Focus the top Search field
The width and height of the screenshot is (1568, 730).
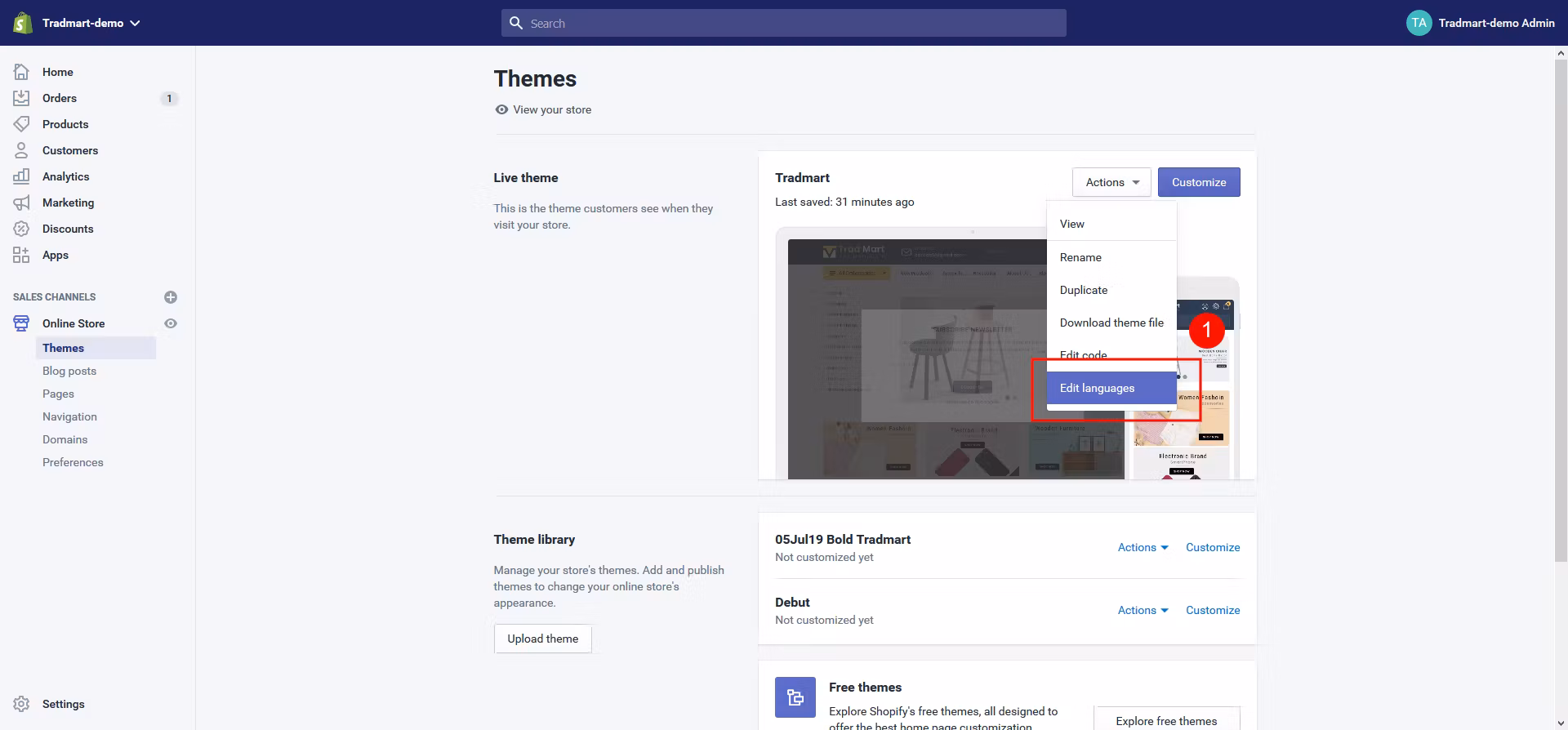(784, 23)
